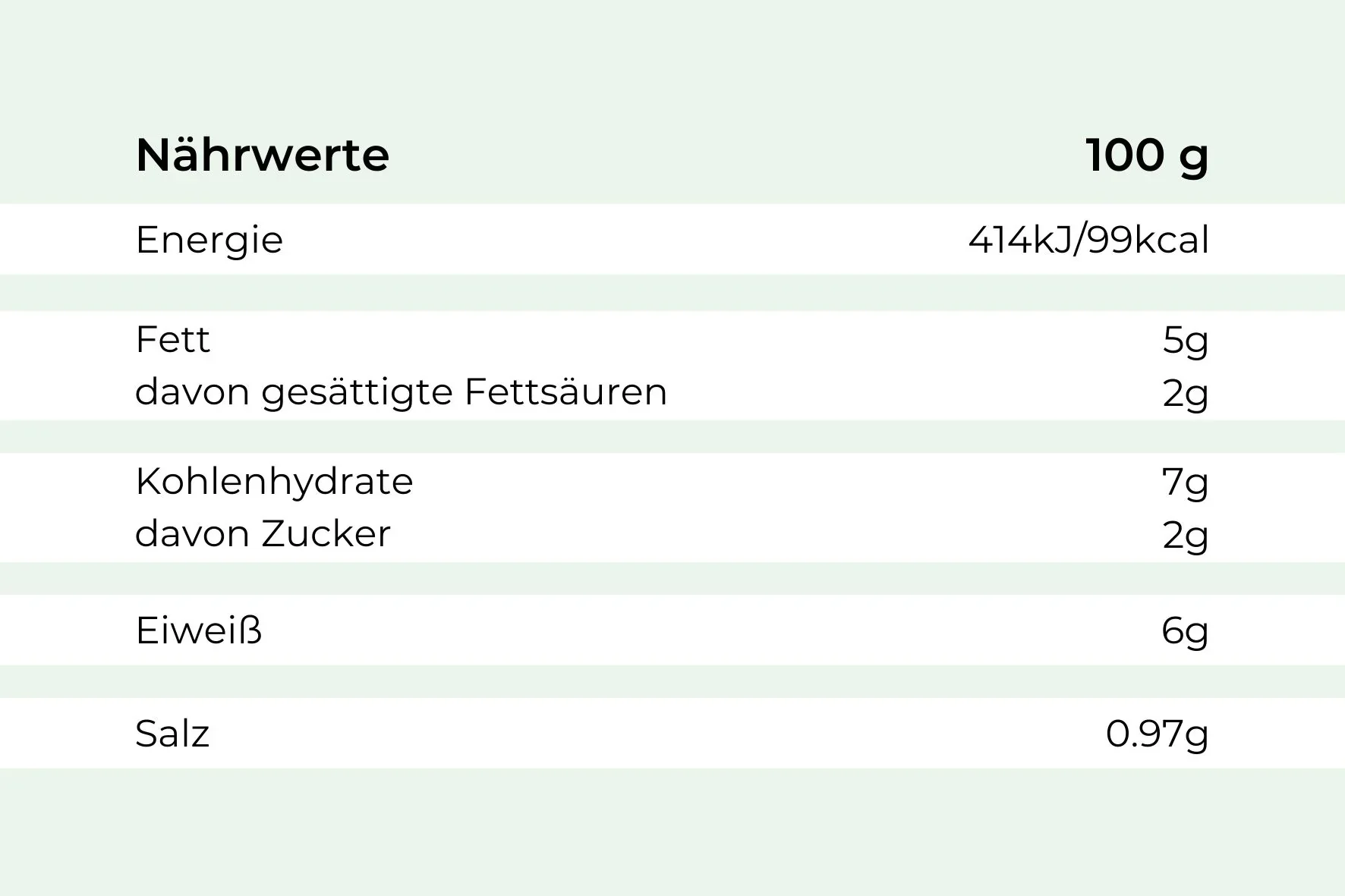Viewport: 1345px width, 896px height.
Task: Select the 2g saturated fatty acids value
Action: [x=1185, y=394]
